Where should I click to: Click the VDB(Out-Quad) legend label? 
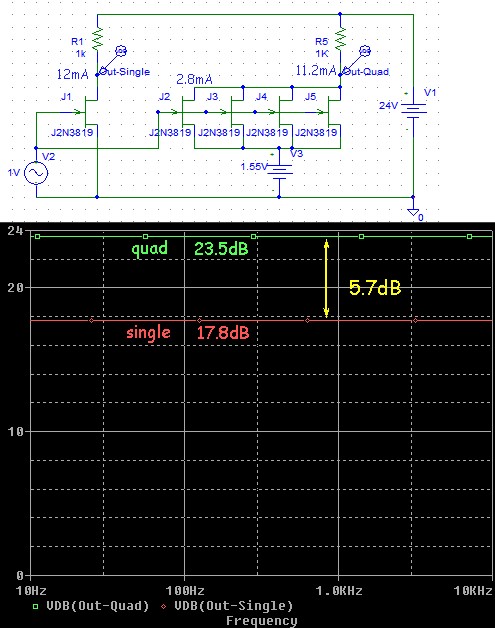coord(98,606)
